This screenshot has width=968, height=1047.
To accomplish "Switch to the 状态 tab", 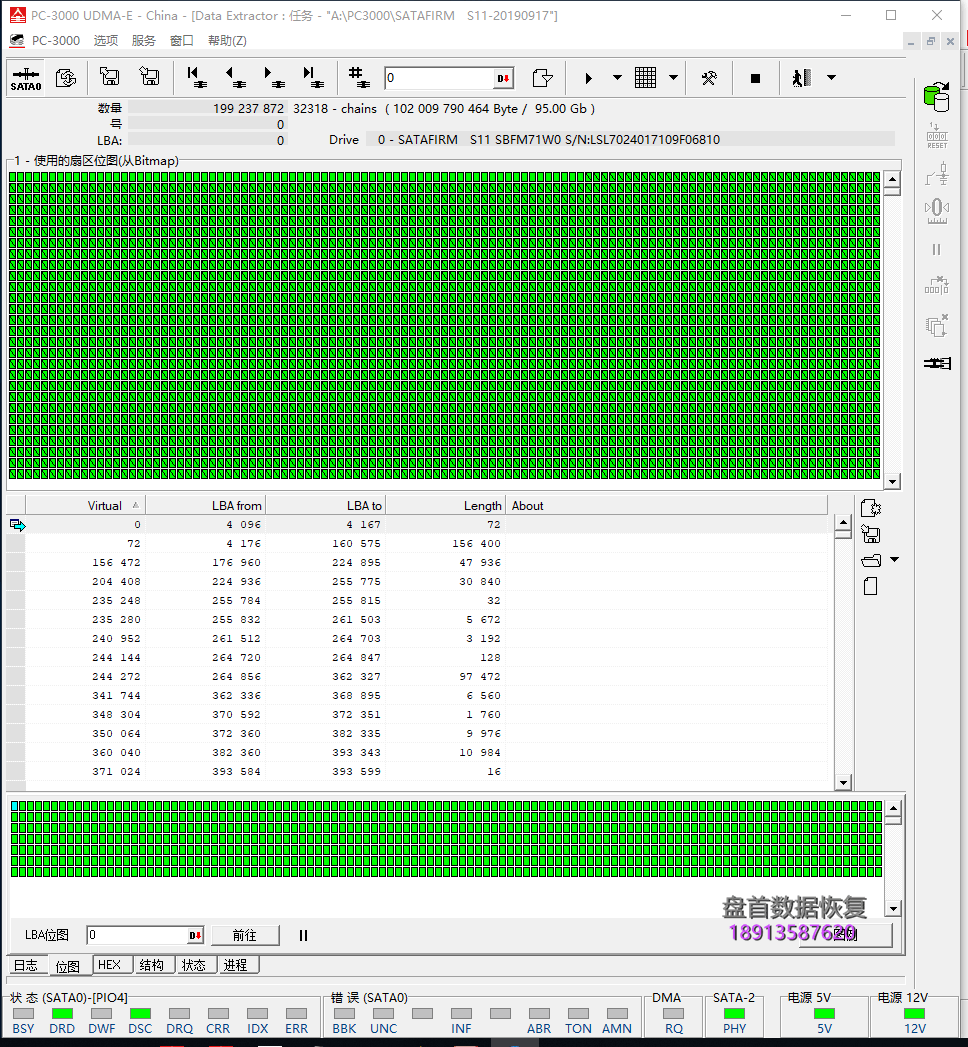I will [194, 965].
